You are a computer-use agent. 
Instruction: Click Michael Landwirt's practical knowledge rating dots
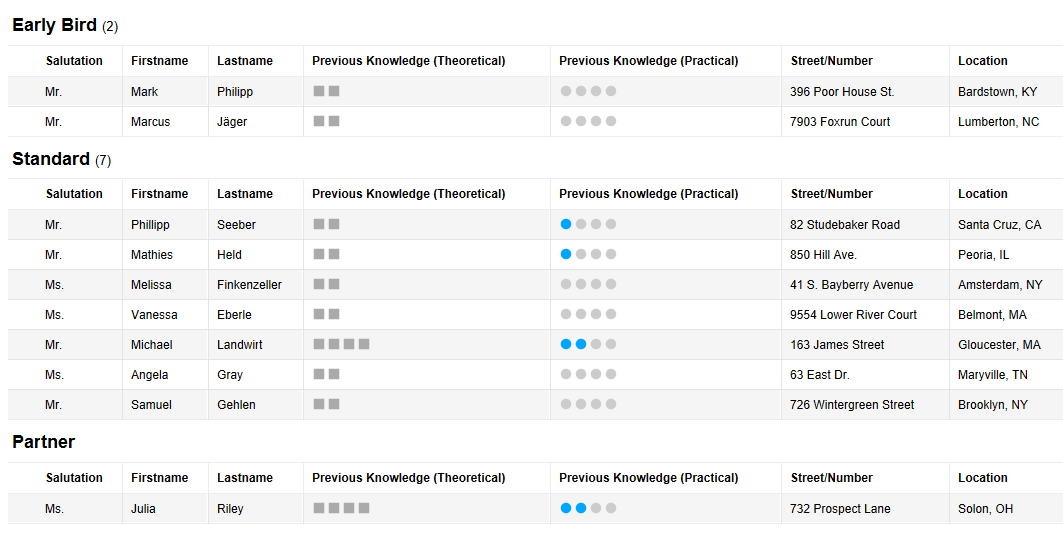coord(588,345)
